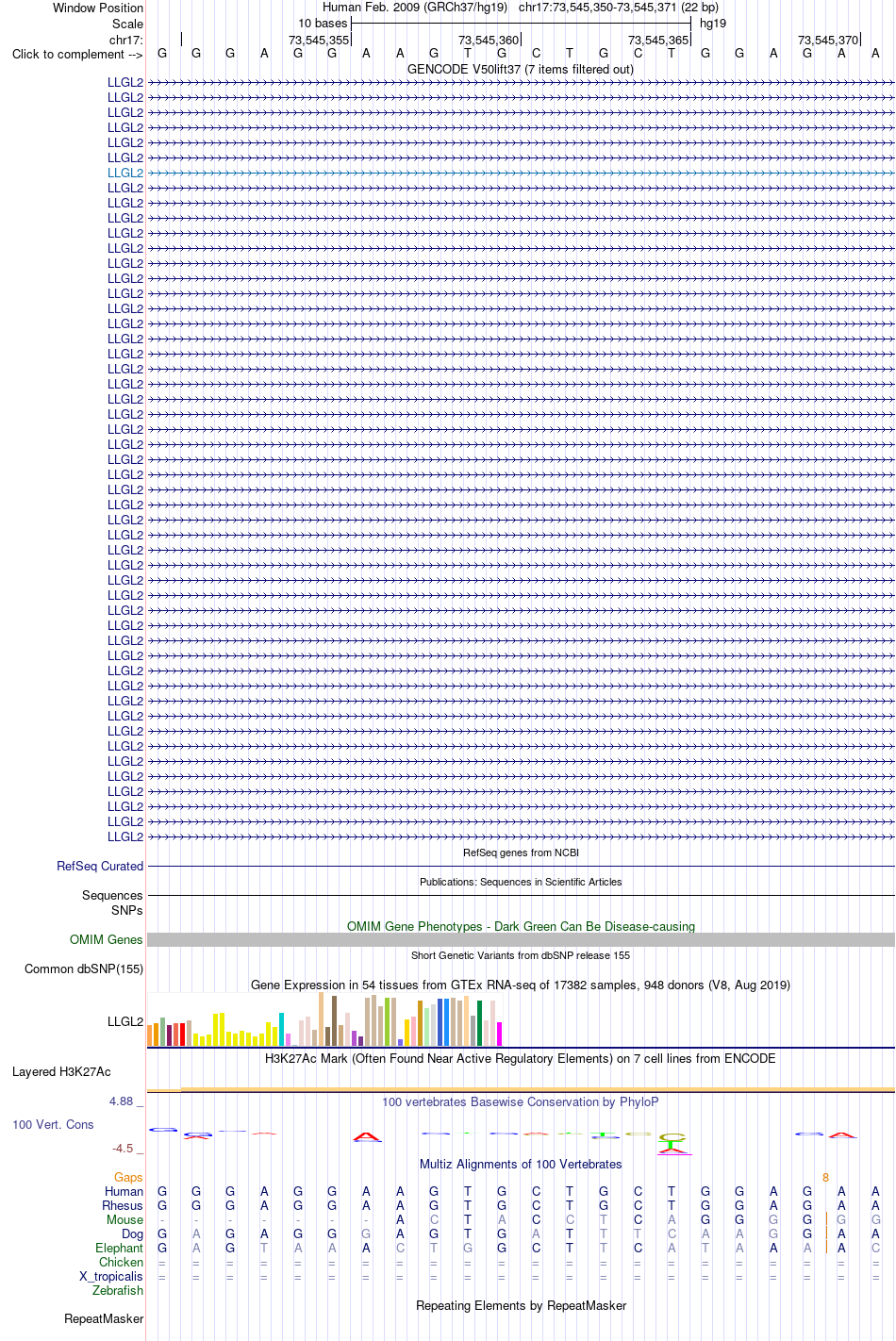Open the H3K27Ac Mark track title
The height and width of the screenshot is (1341, 896).
tap(521, 1058)
